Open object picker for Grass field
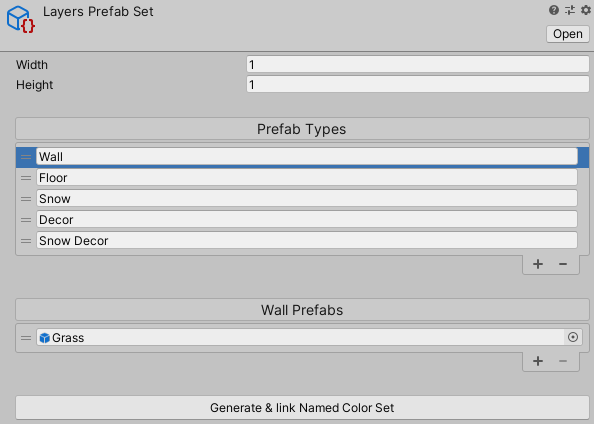The image size is (594, 424). (x=573, y=337)
